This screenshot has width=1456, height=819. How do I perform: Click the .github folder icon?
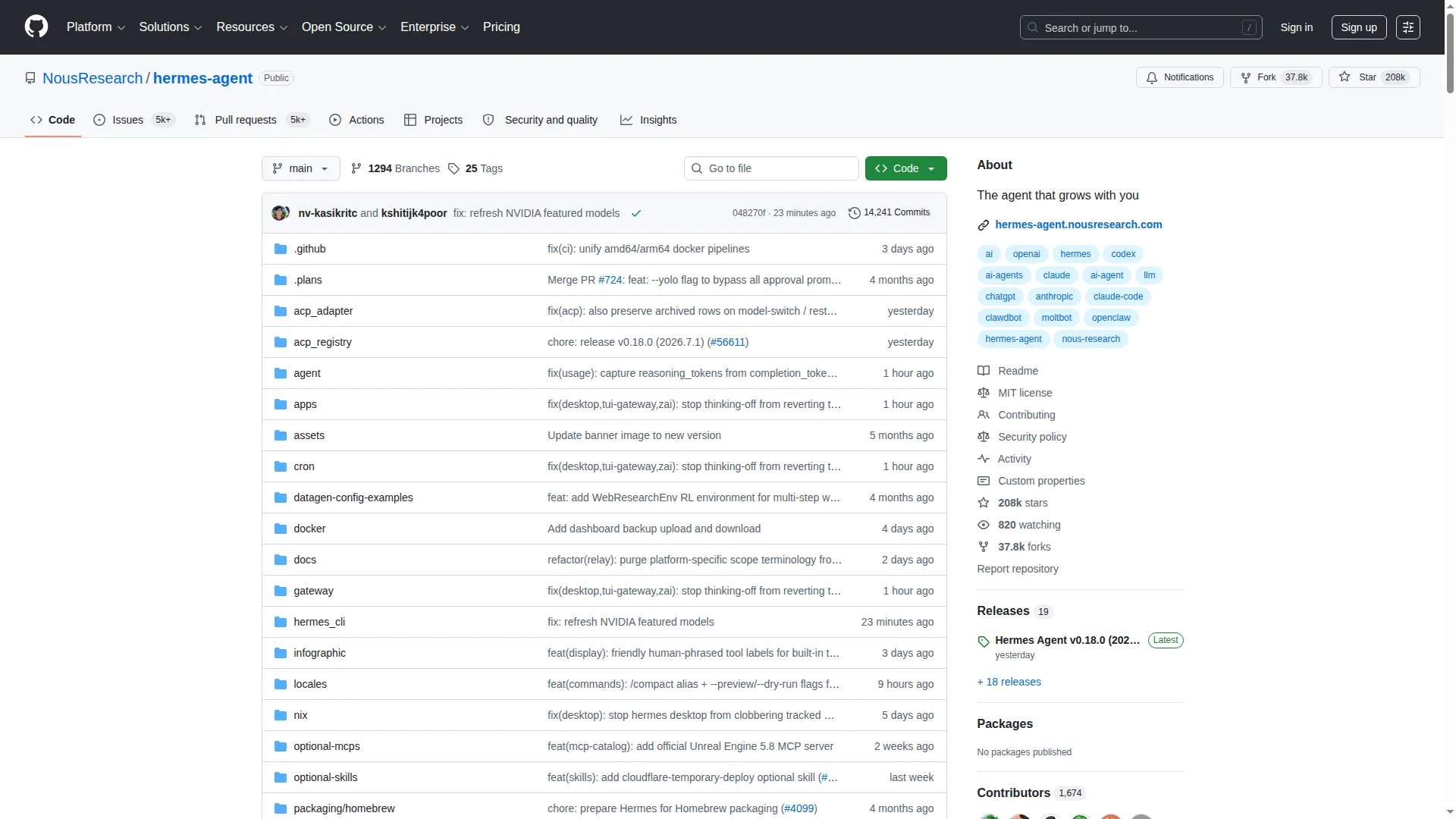[281, 249]
